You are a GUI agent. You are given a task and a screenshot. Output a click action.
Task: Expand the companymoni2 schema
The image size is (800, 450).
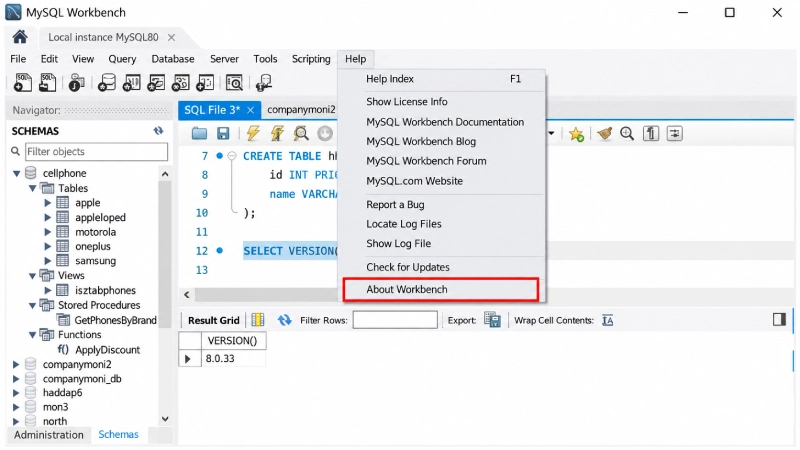pyautogui.click(x=16, y=364)
